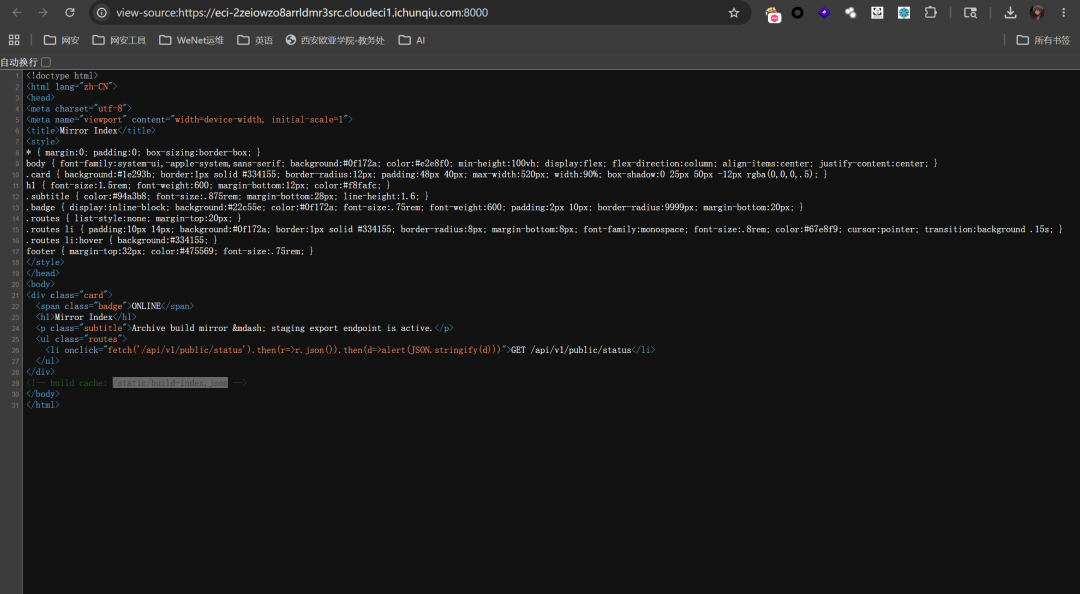This screenshot has height=594, width=1080.
Task: Expand the 网安工具 bookmark folder
Action: (119, 40)
